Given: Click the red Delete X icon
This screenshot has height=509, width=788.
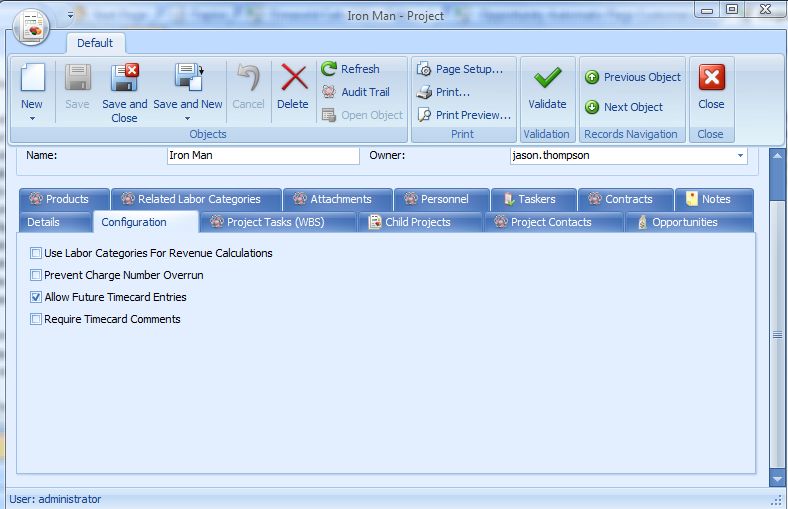Looking at the screenshot, I should coord(294,77).
